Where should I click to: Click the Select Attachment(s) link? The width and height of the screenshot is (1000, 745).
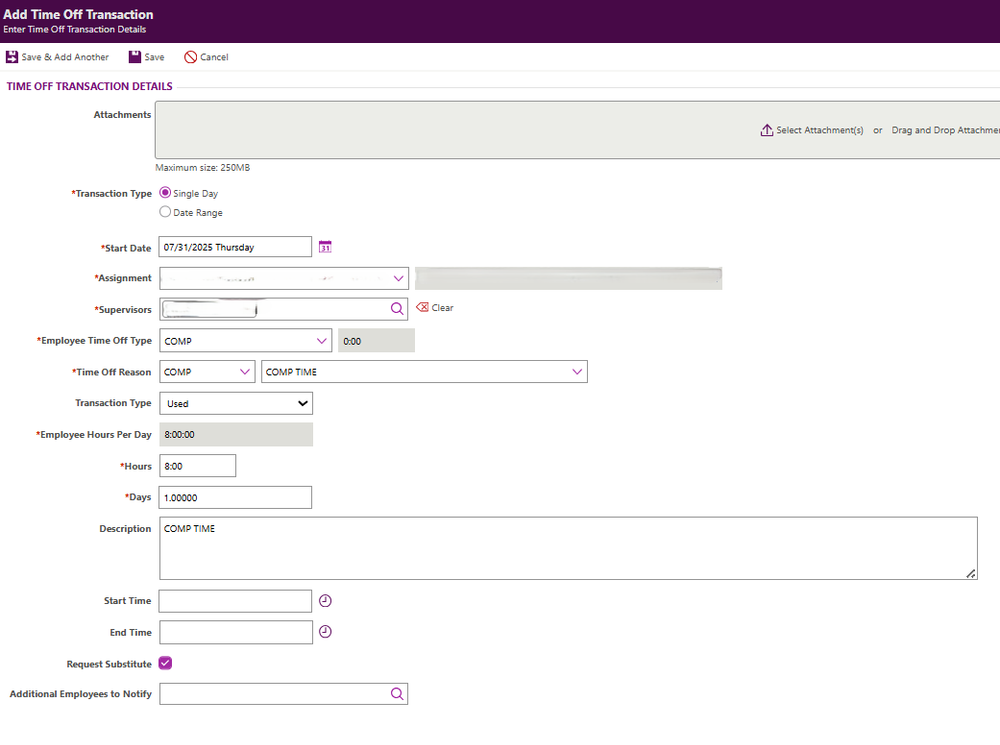[820, 130]
